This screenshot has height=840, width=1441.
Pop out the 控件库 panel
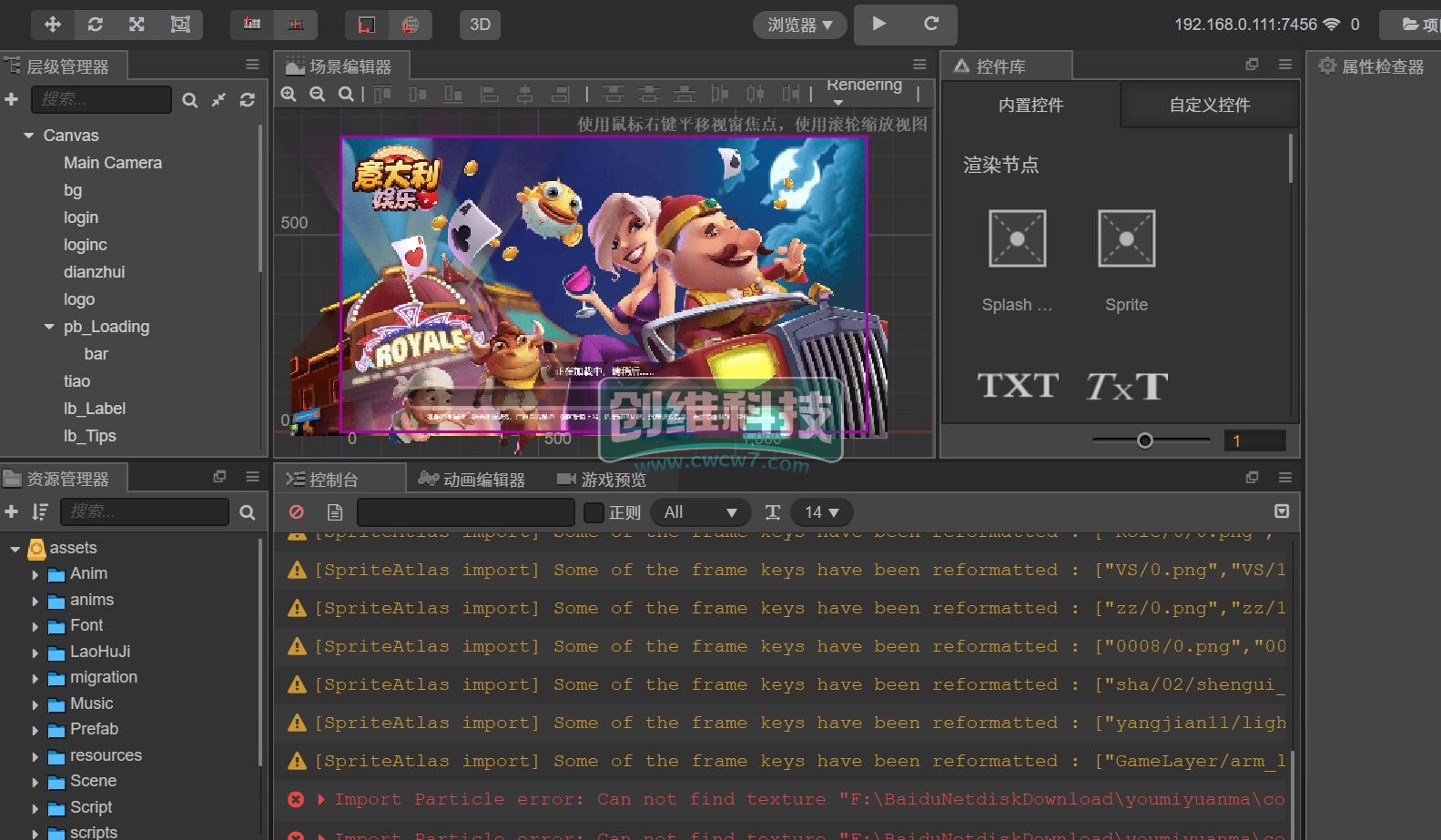1252,65
